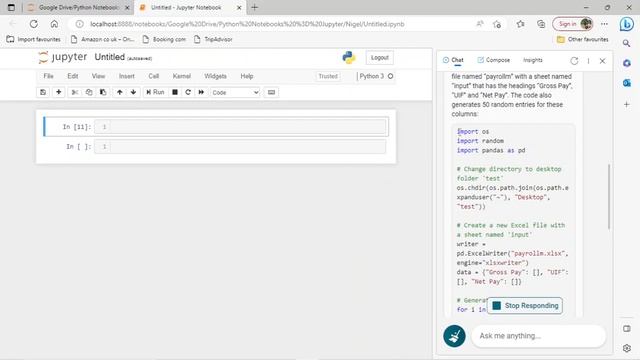The width and height of the screenshot is (640, 360).
Task: Open search in the Edge sidebar
Action: click(627, 43)
